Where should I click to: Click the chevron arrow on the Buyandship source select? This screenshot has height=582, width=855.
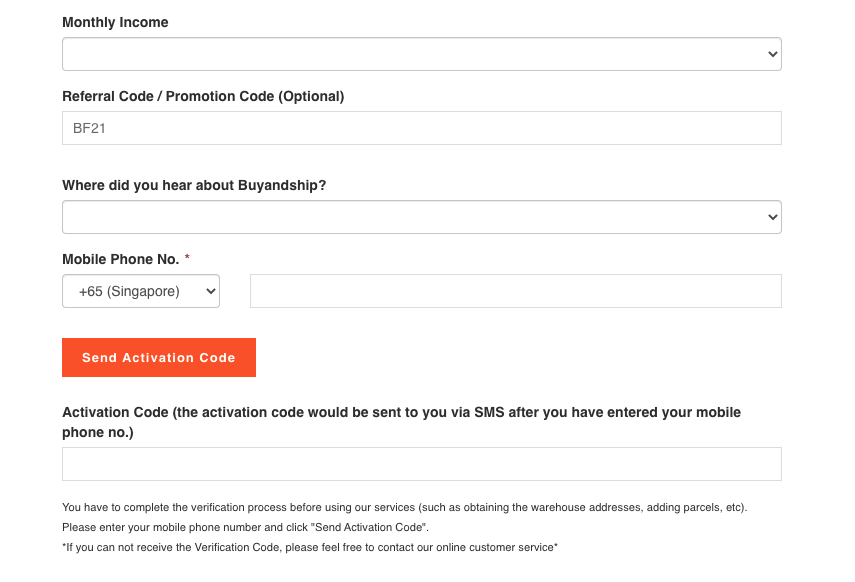click(772, 217)
